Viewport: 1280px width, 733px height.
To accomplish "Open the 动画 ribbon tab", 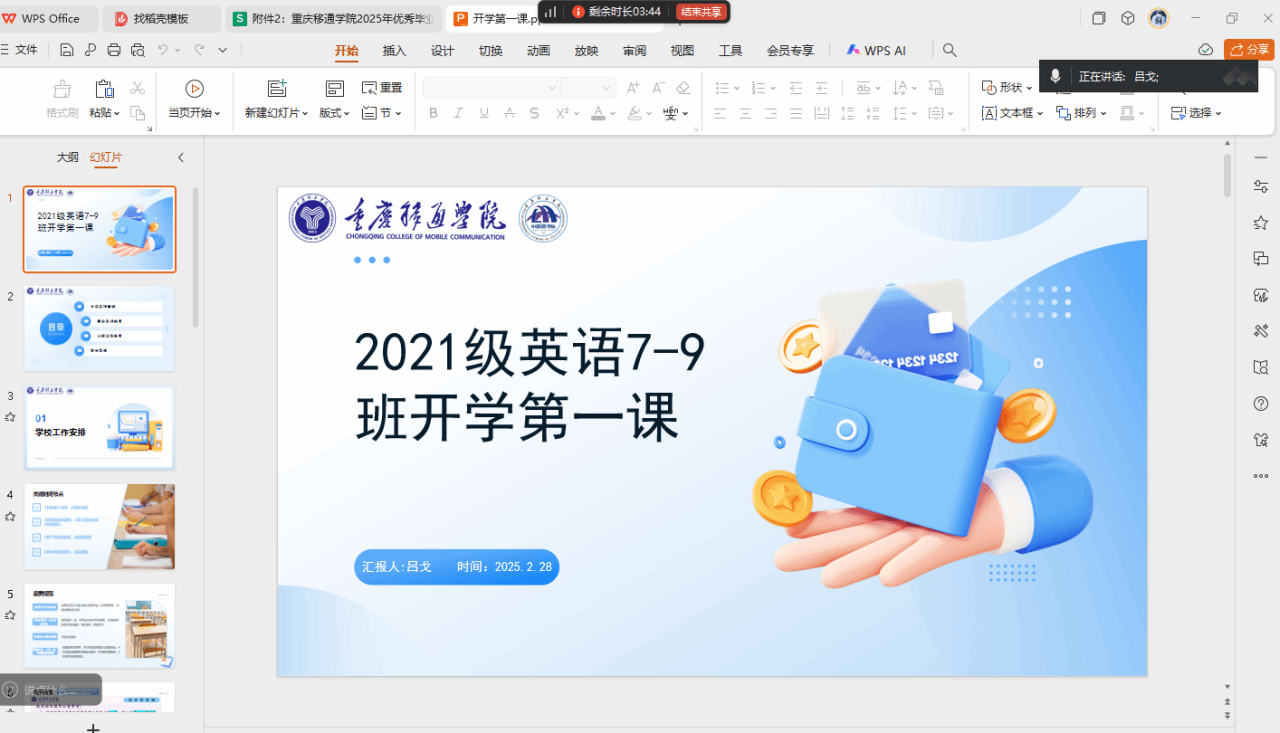I will pyautogui.click(x=538, y=51).
